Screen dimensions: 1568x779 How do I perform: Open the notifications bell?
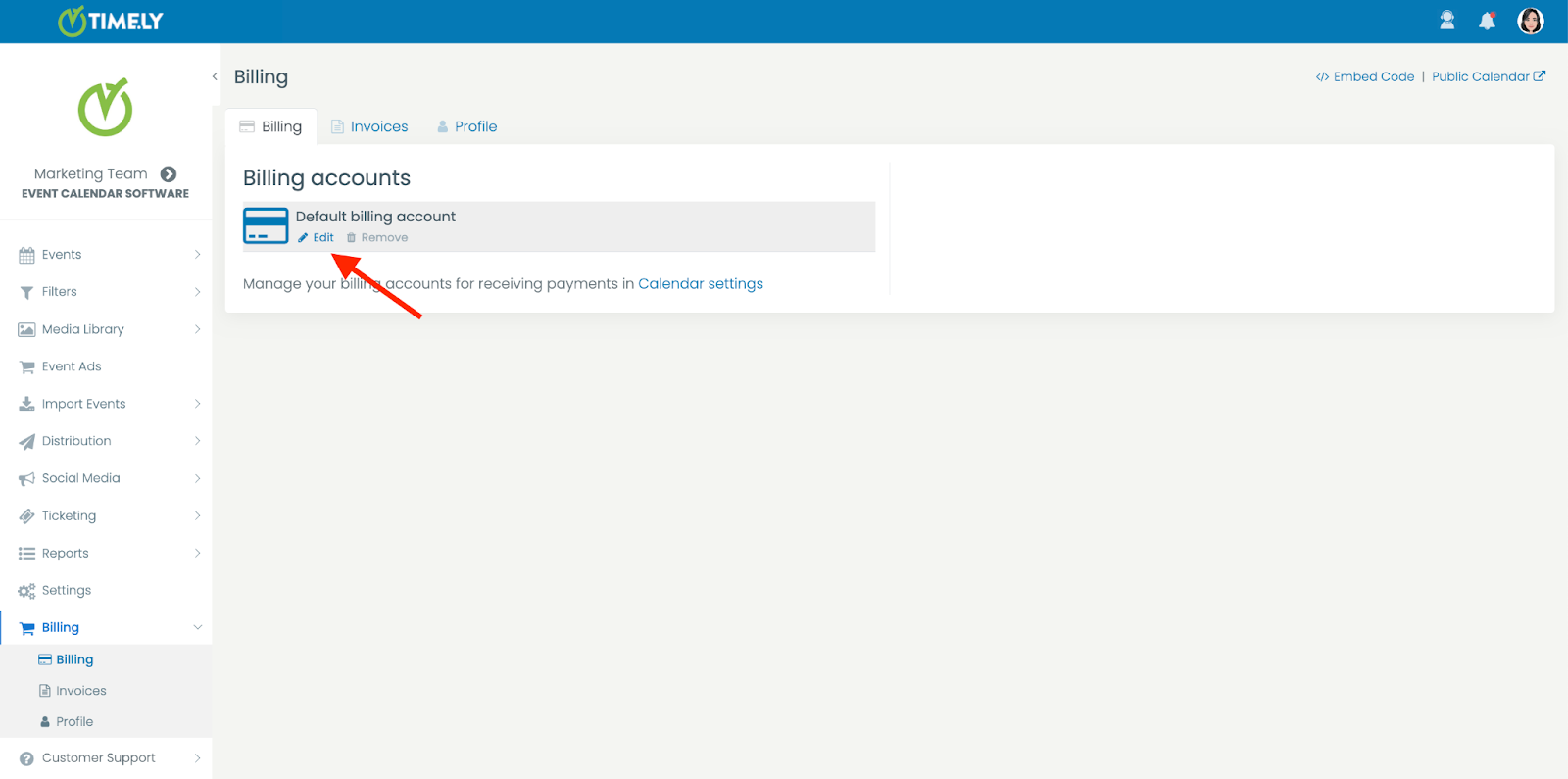click(x=1487, y=21)
